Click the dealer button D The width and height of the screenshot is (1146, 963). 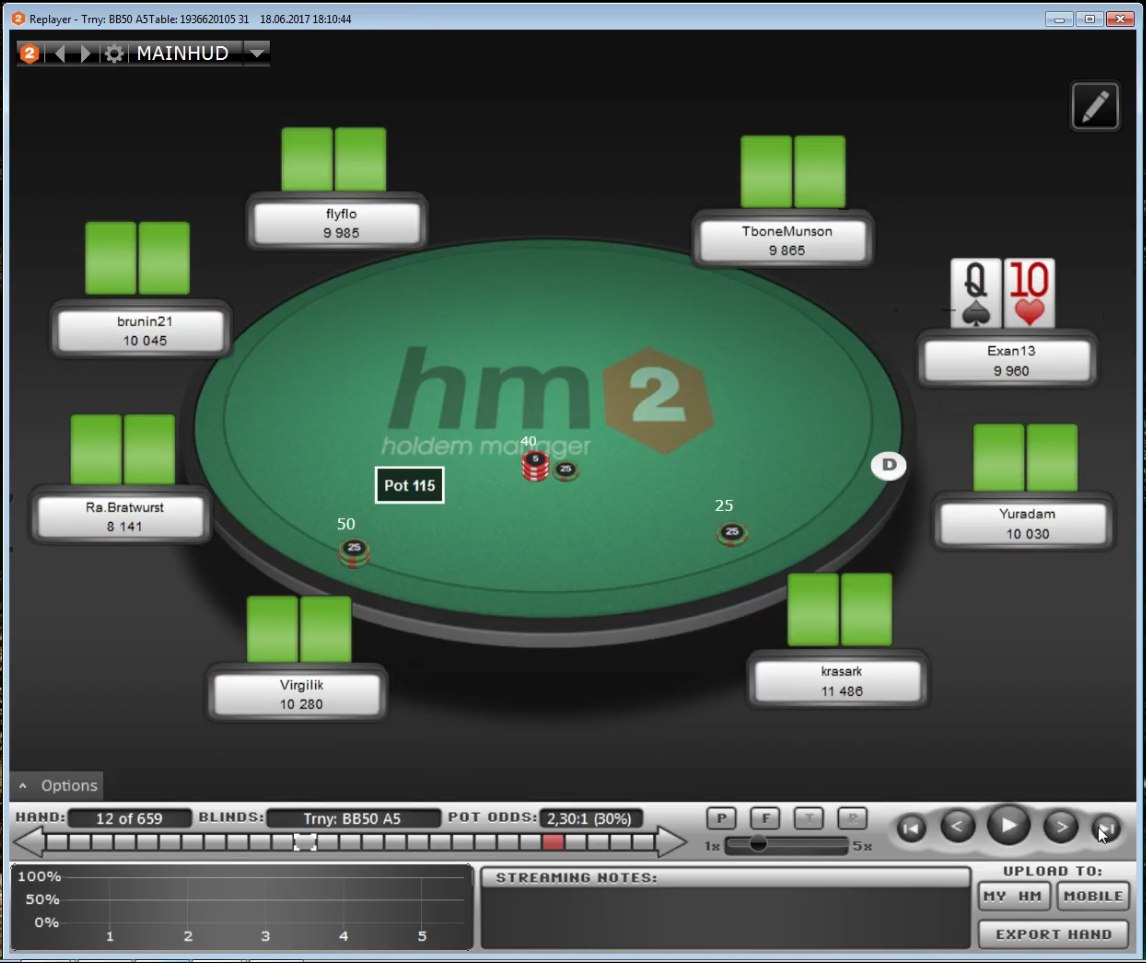coord(889,465)
